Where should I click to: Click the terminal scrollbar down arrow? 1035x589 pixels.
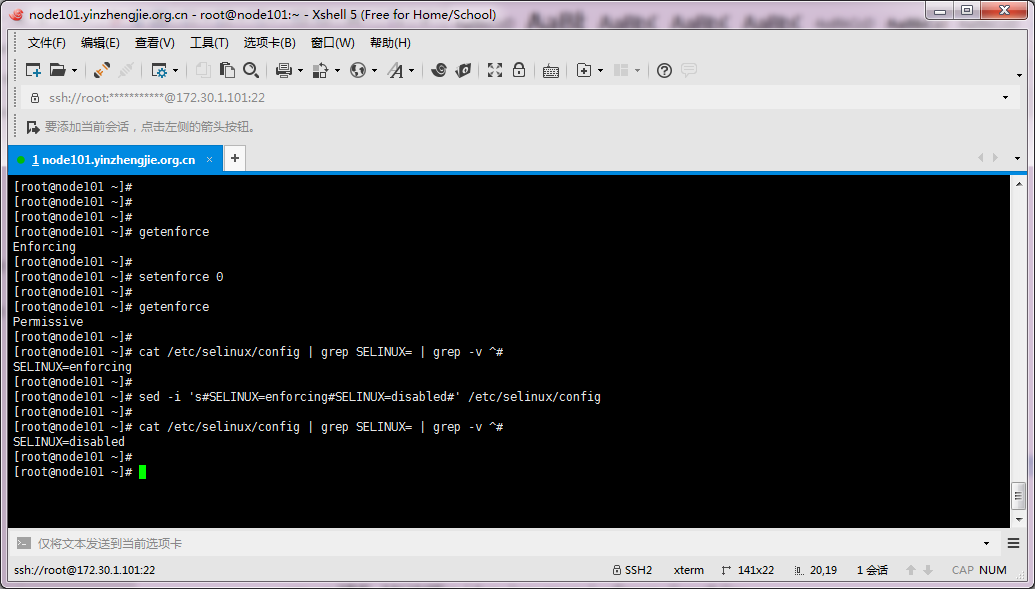[x=1019, y=519]
